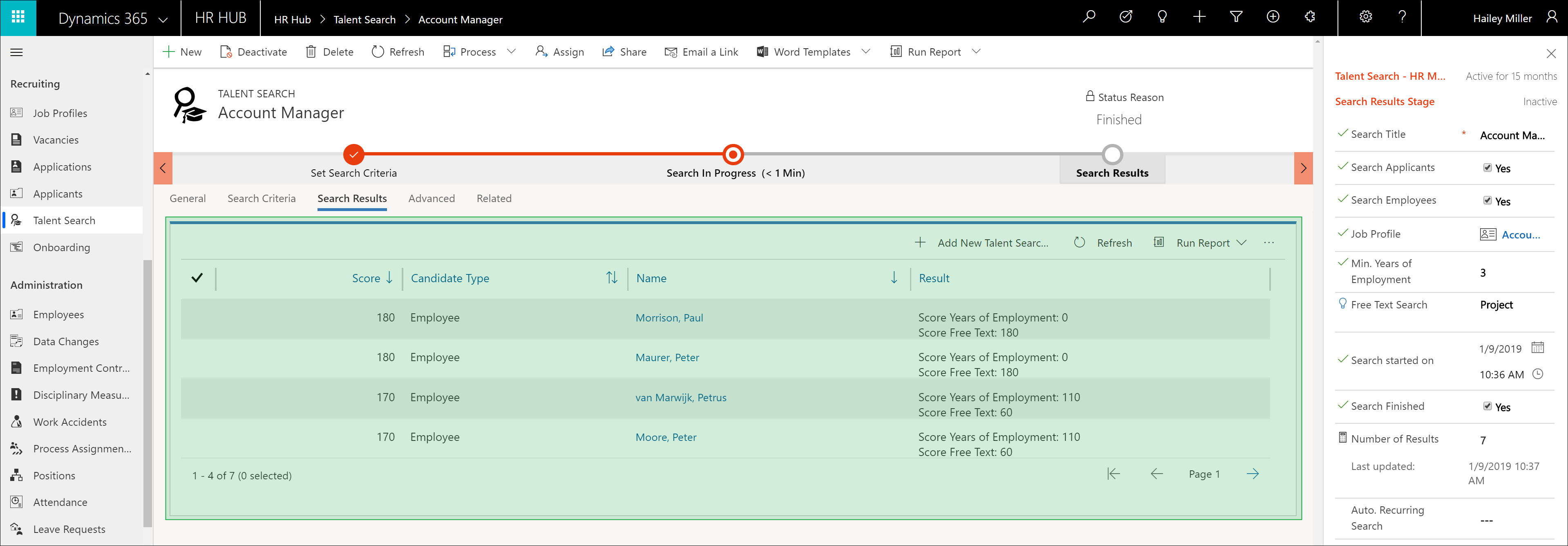Click the settings gear icon
Screen dimensions: 1568x546
1365,17
